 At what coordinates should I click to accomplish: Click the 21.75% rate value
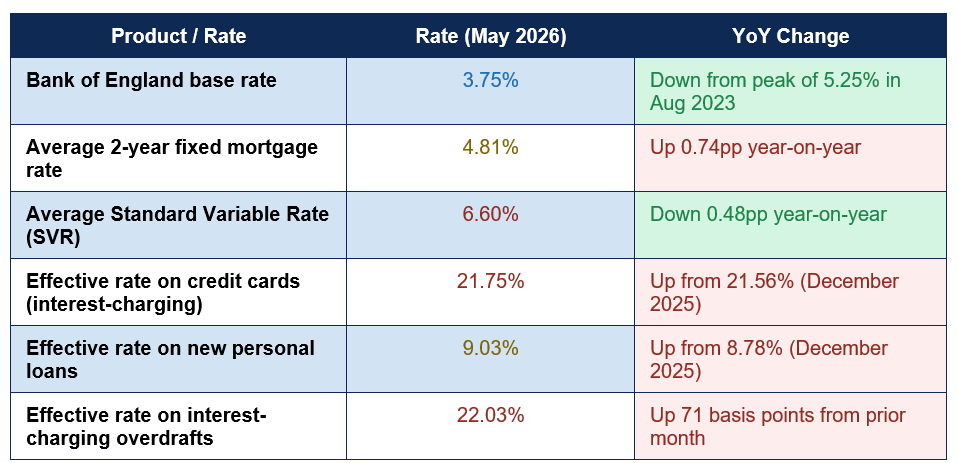(491, 282)
